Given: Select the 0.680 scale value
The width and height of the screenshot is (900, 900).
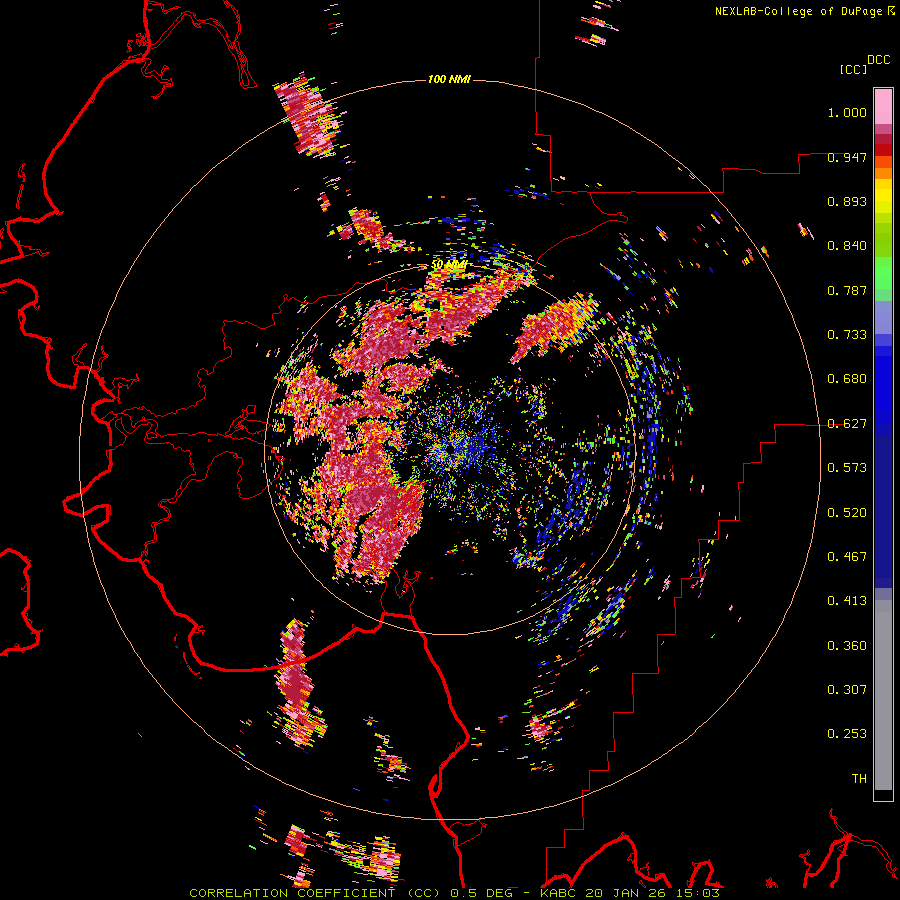Looking at the screenshot, I should pos(847,379).
